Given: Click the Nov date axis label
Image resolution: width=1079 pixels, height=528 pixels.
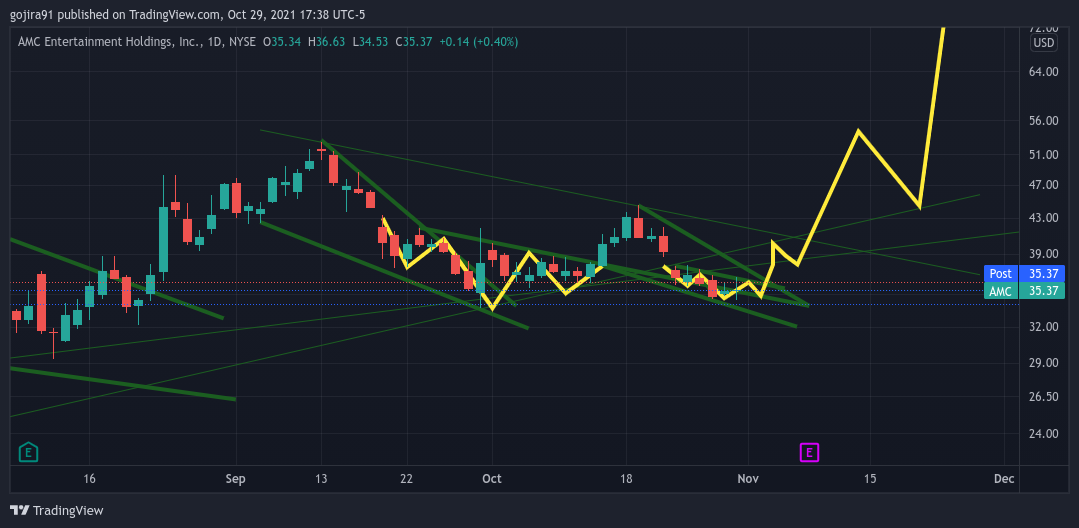Looking at the screenshot, I should 748,478.
